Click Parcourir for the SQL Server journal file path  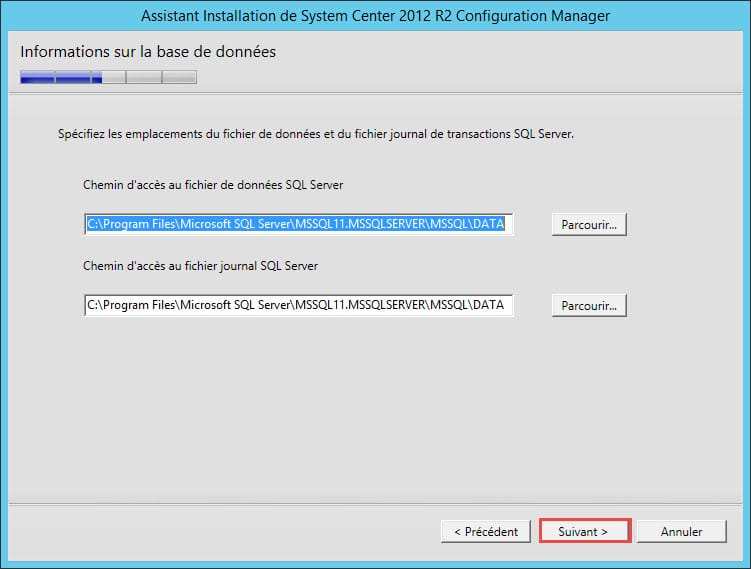point(588,305)
